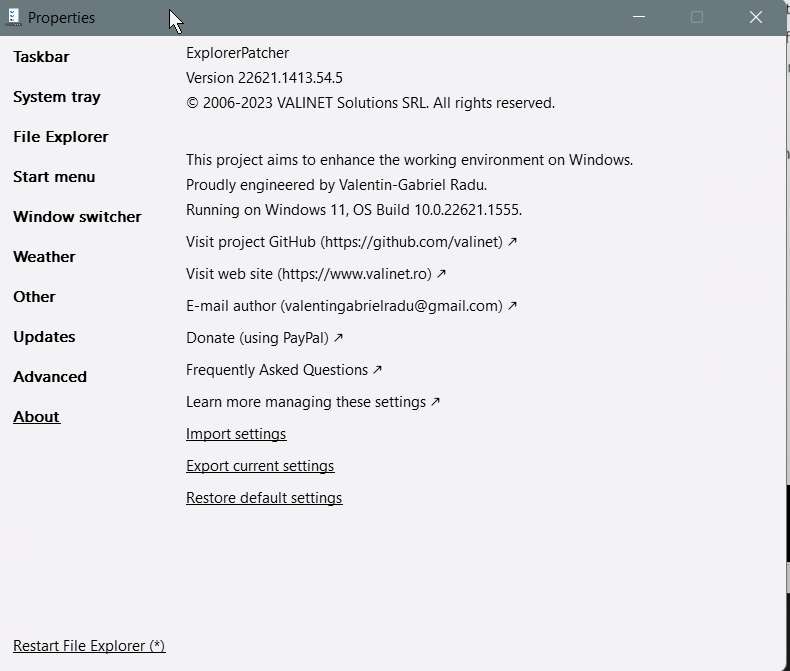Viewport: 790px width, 671px height.
Task: Open the valinet.ro web site link
Action: point(315,274)
